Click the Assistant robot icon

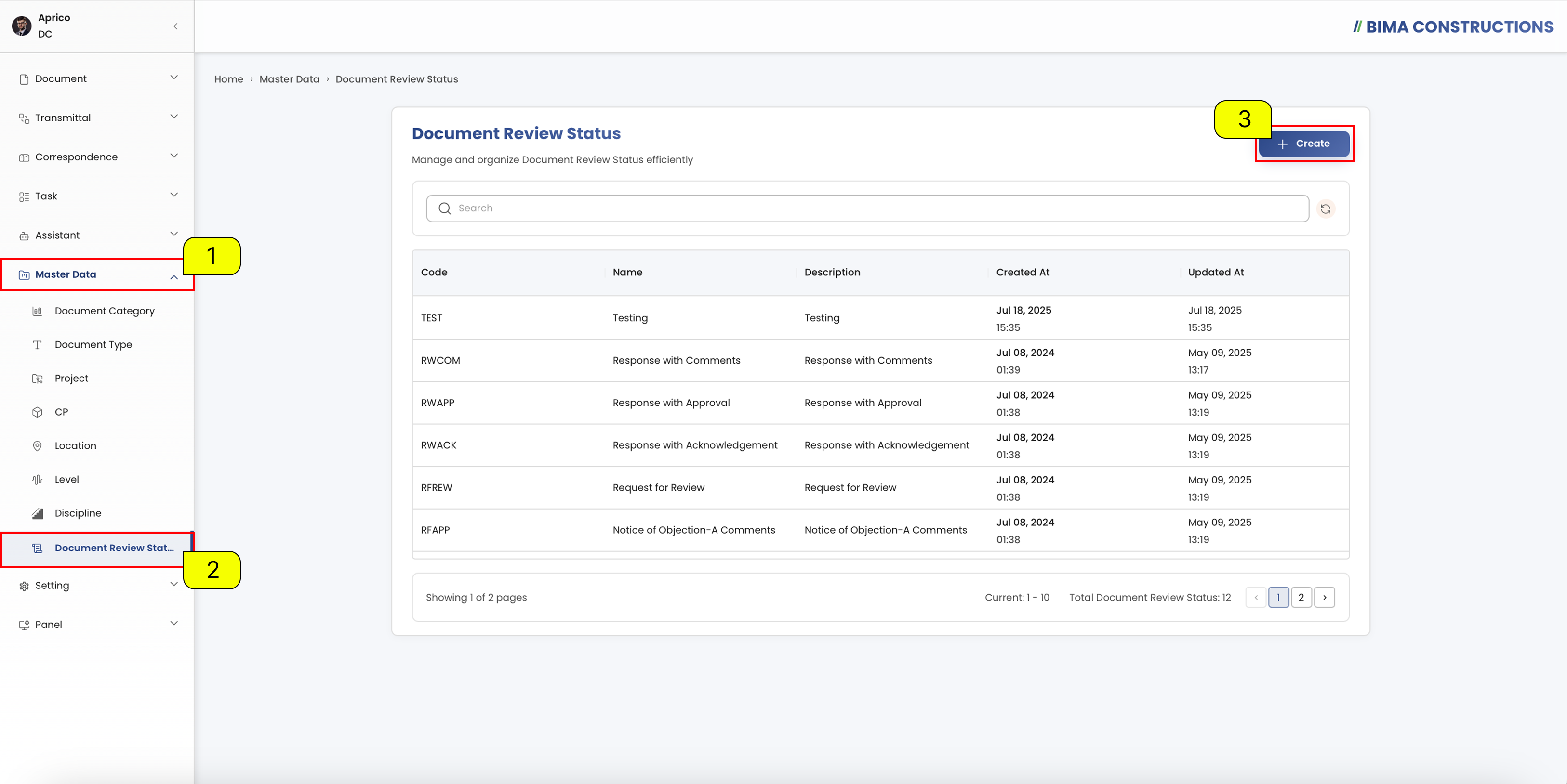point(24,236)
